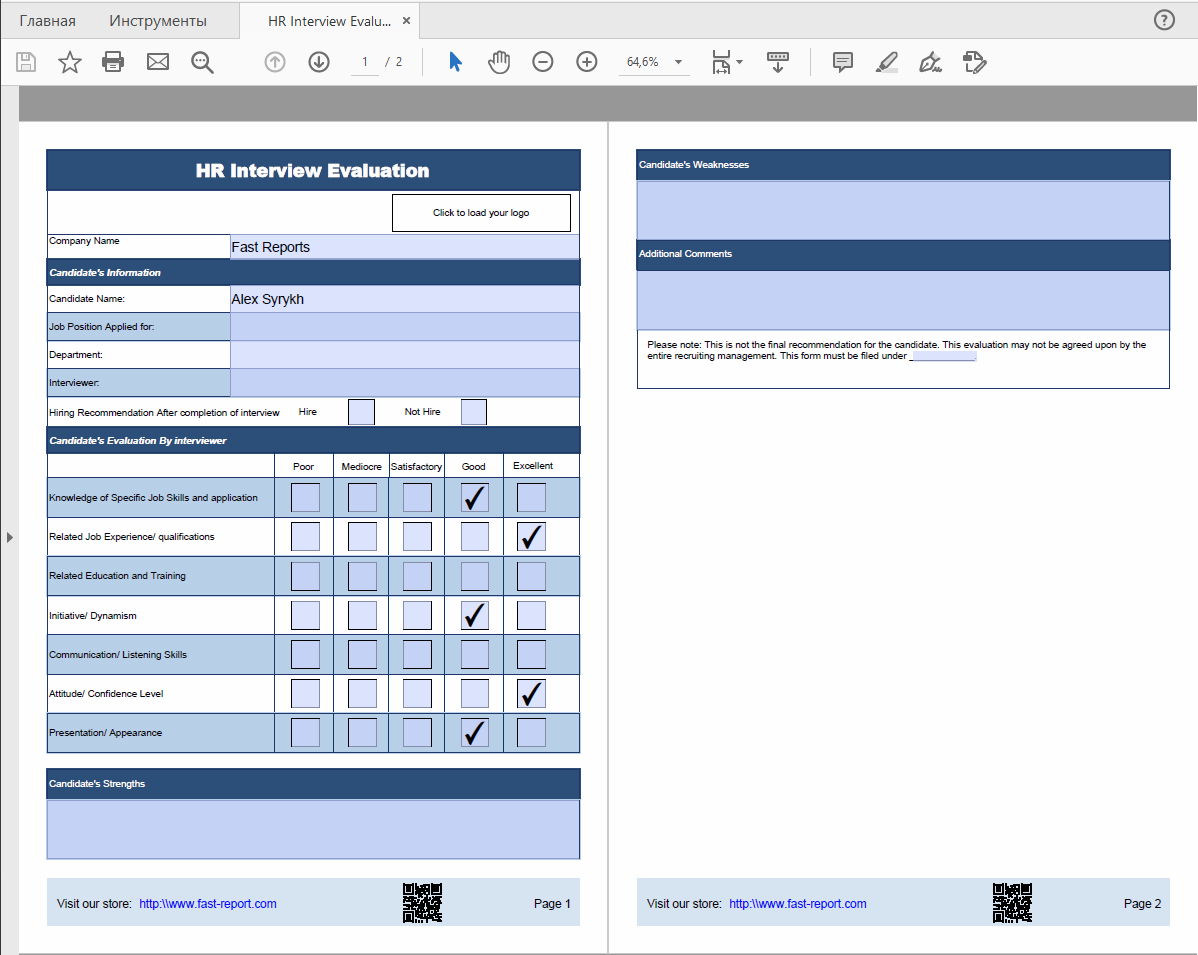The width and height of the screenshot is (1198, 955).
Task: Click the Additional Comments text area
Action: [903, 300]
